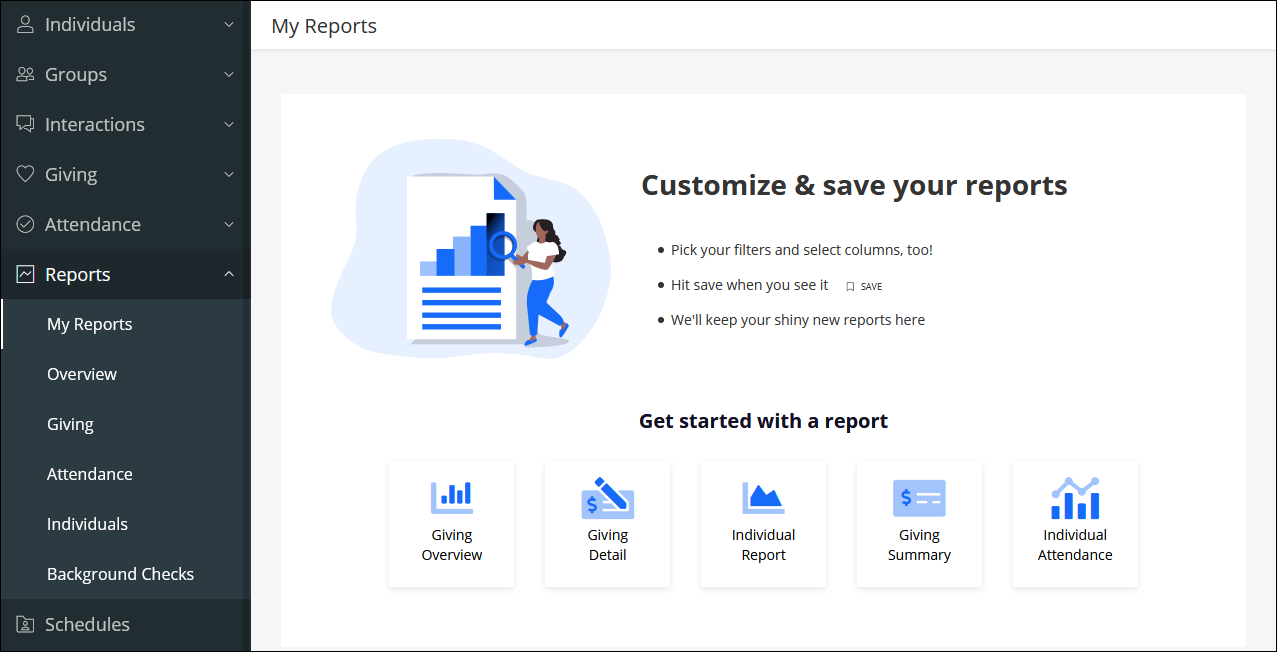
Task: Start an Individual Report card
Action: coord(763,524)
